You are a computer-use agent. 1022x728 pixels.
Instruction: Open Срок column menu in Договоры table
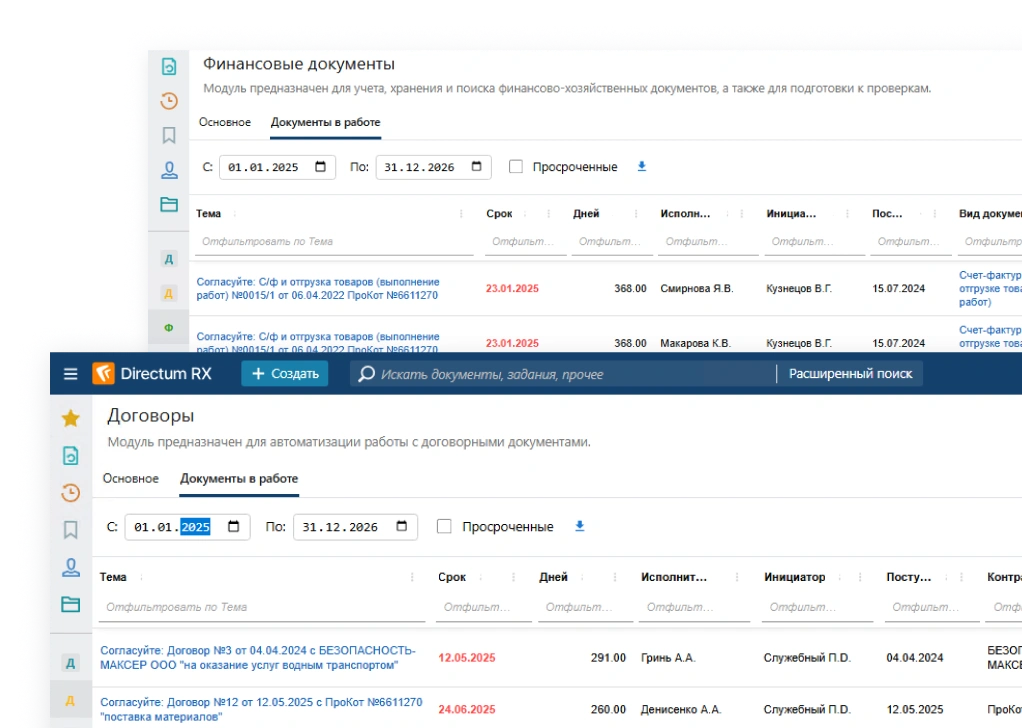(514, 577)
